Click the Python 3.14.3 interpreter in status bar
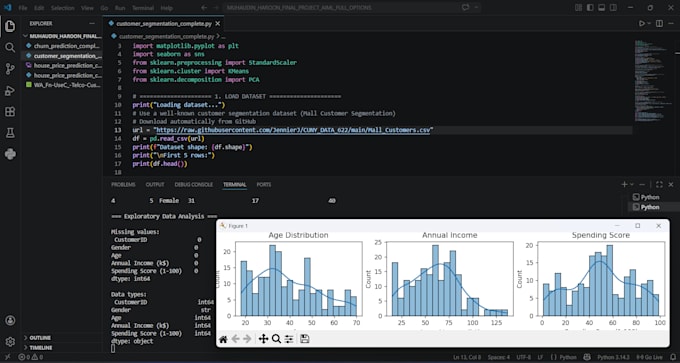Screen dimensions: 680x363 (614, 357)
